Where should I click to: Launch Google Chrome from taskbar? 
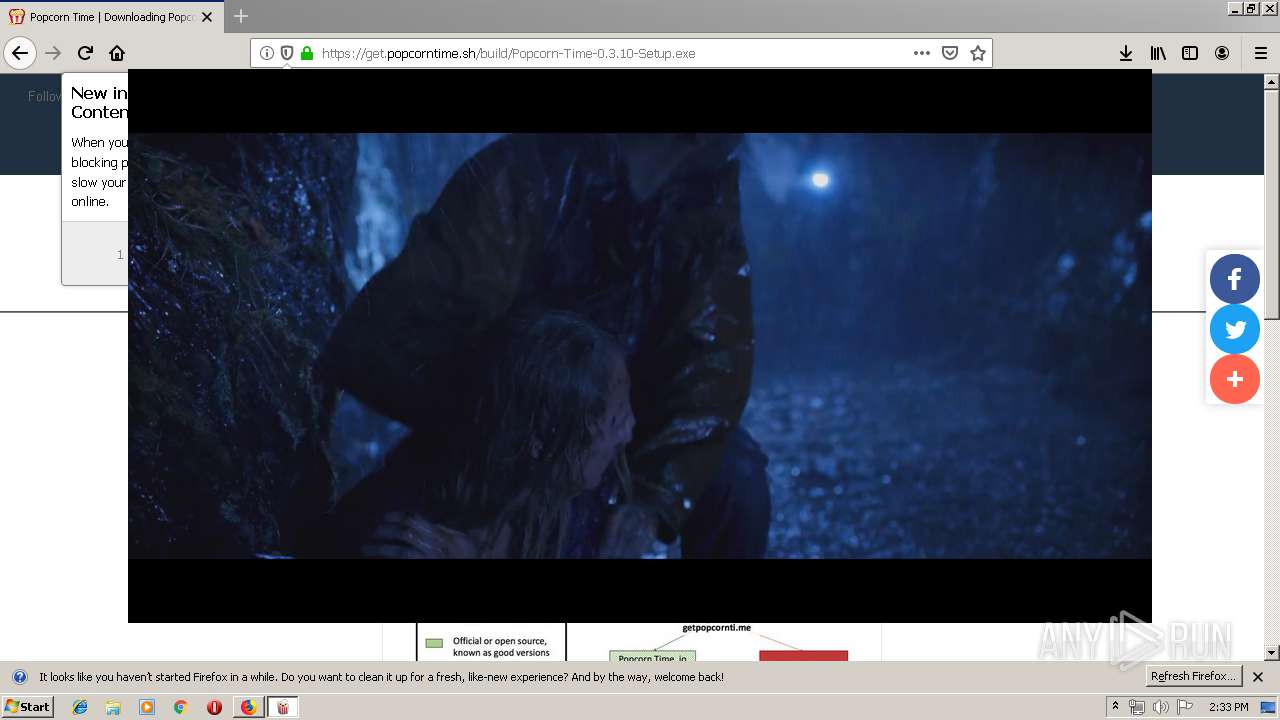pyautogui.click(x=180, y=707)
